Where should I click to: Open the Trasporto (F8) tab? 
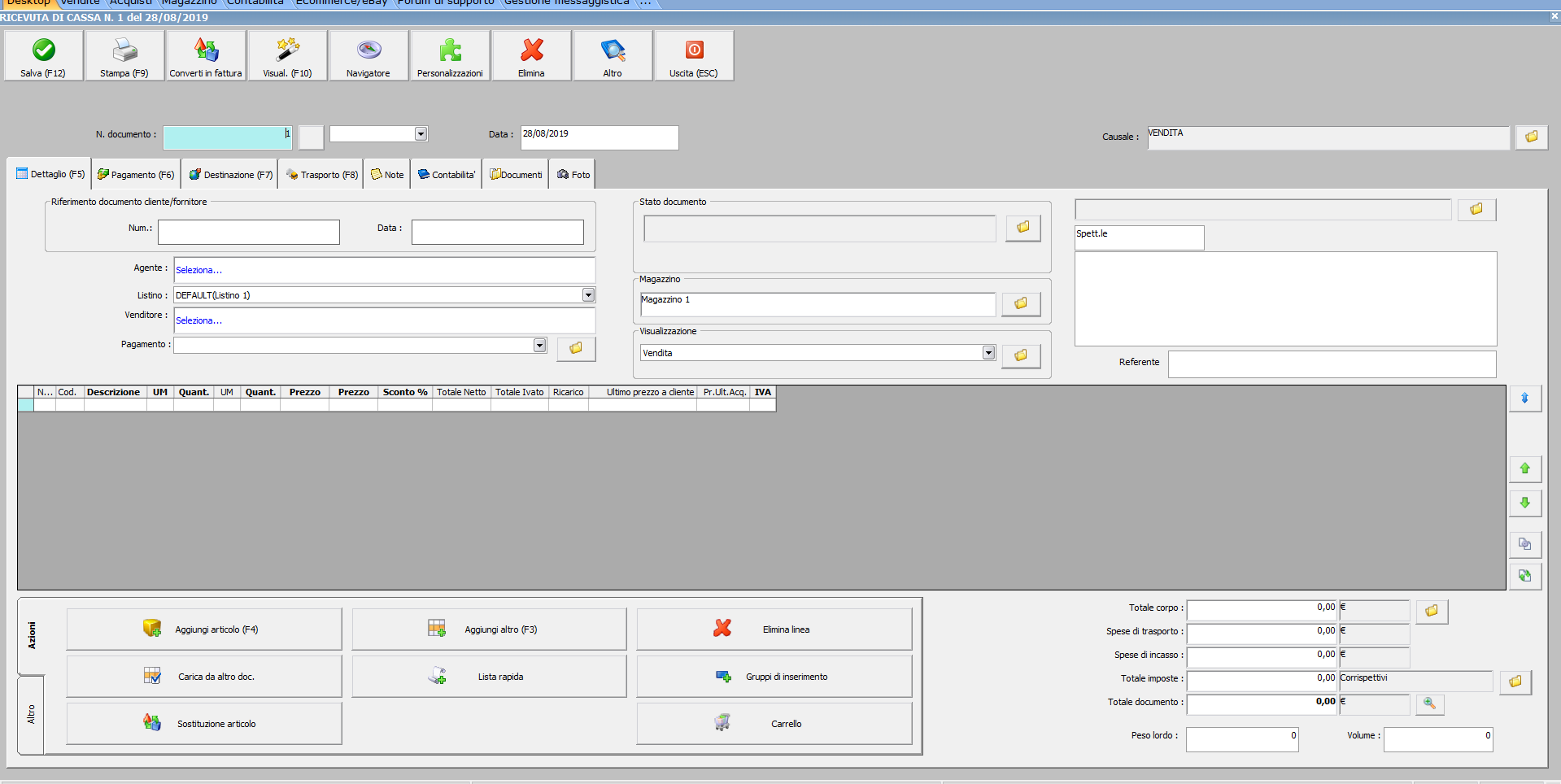[321, 175]
